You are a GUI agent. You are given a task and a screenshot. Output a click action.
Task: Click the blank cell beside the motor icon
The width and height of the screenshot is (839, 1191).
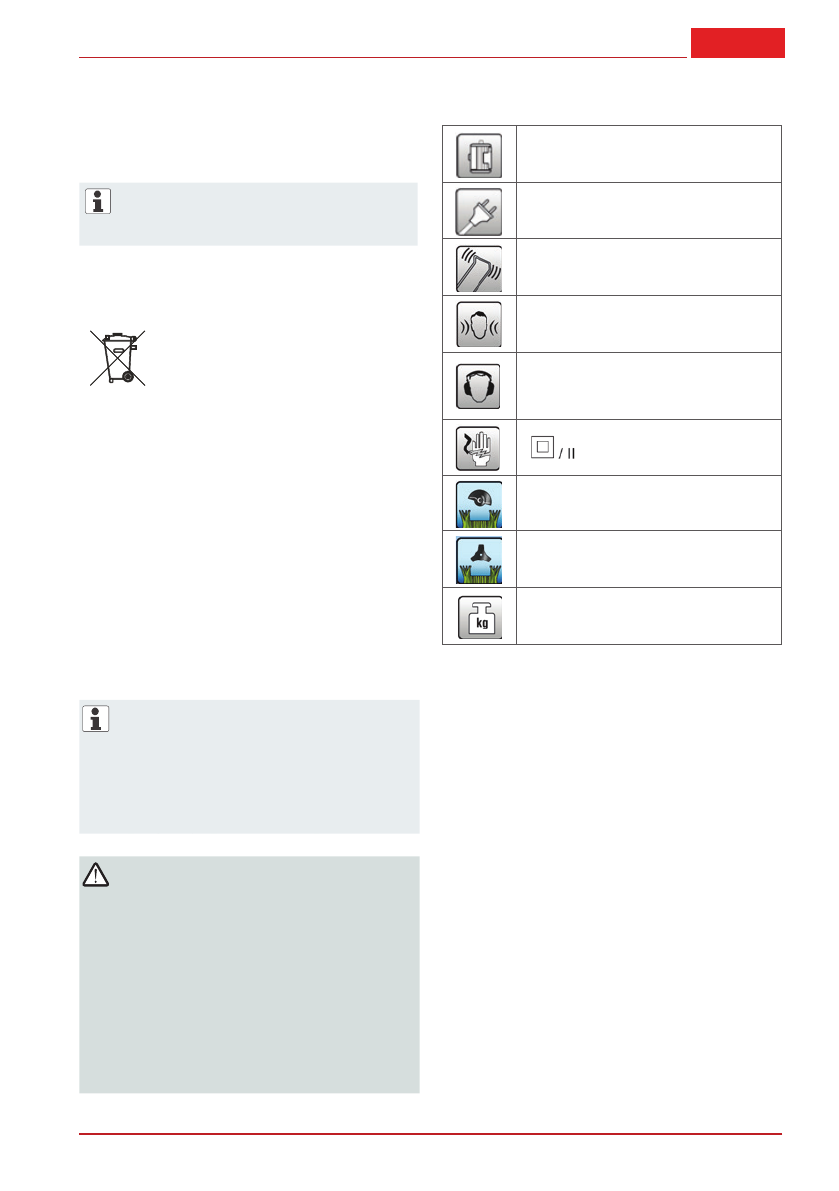648,154
